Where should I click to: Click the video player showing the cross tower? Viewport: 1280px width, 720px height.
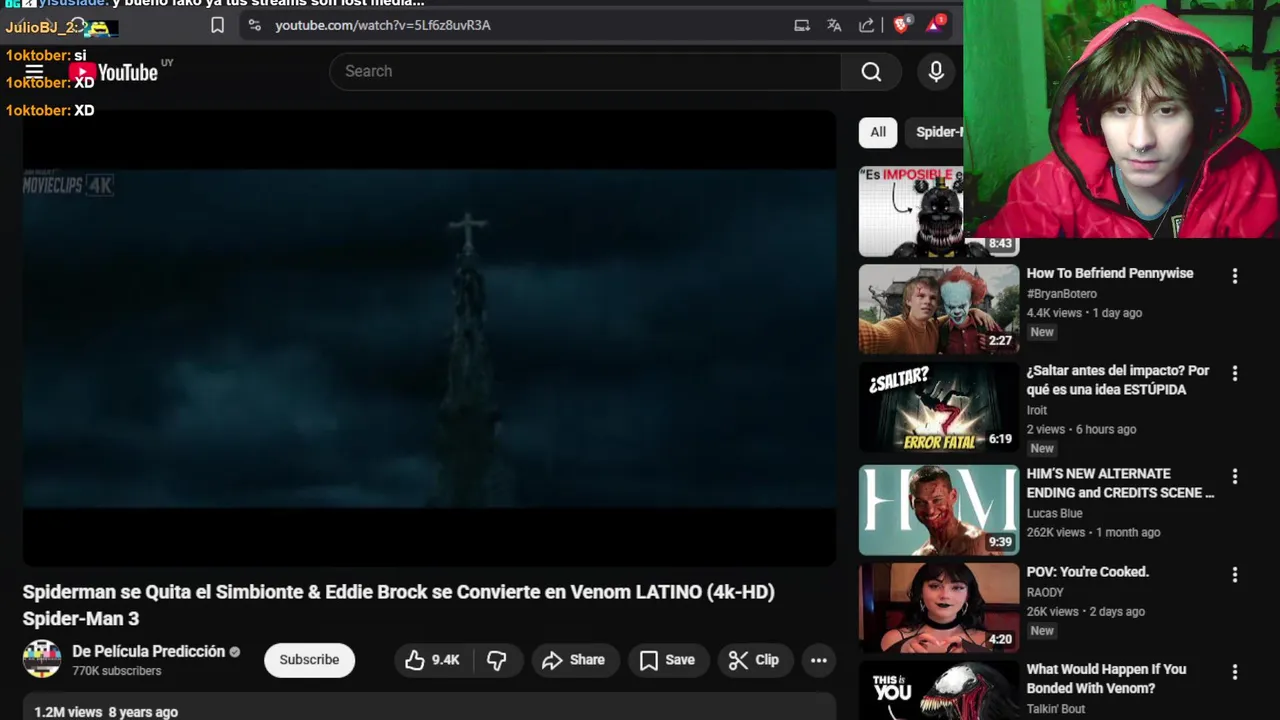coord(429,338)
